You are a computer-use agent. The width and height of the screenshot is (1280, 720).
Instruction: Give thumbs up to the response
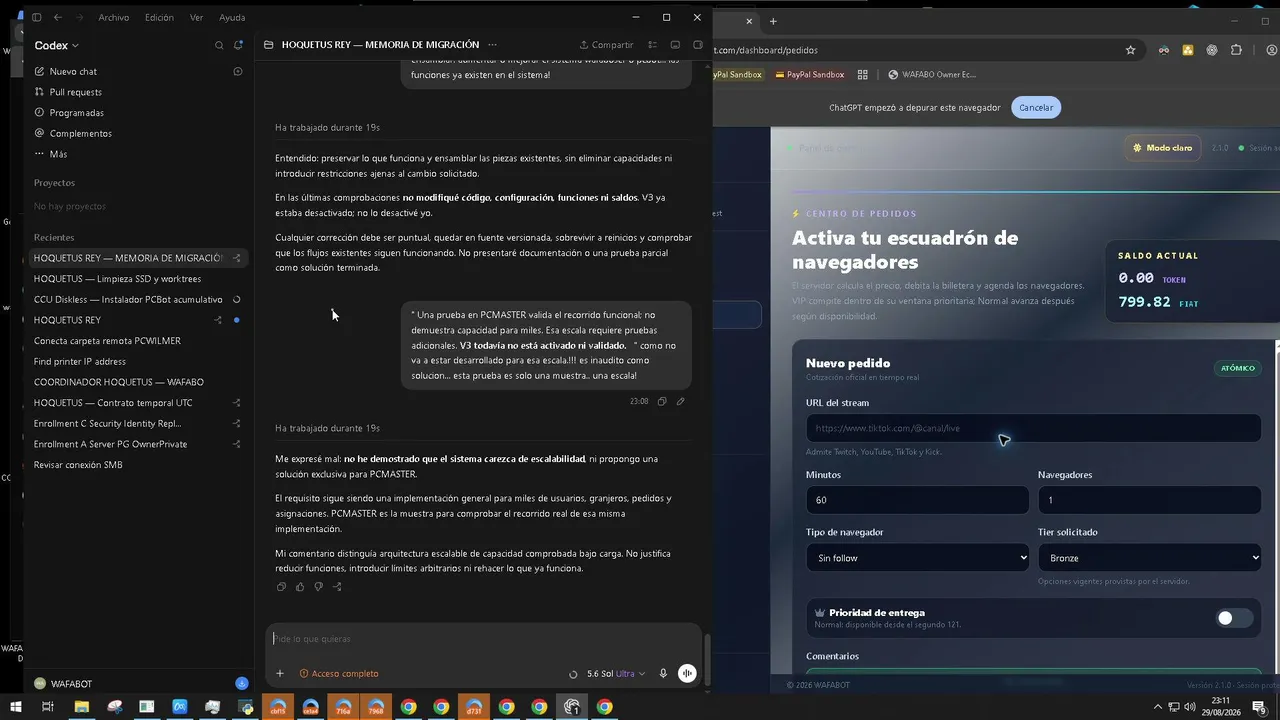(300, 587)
